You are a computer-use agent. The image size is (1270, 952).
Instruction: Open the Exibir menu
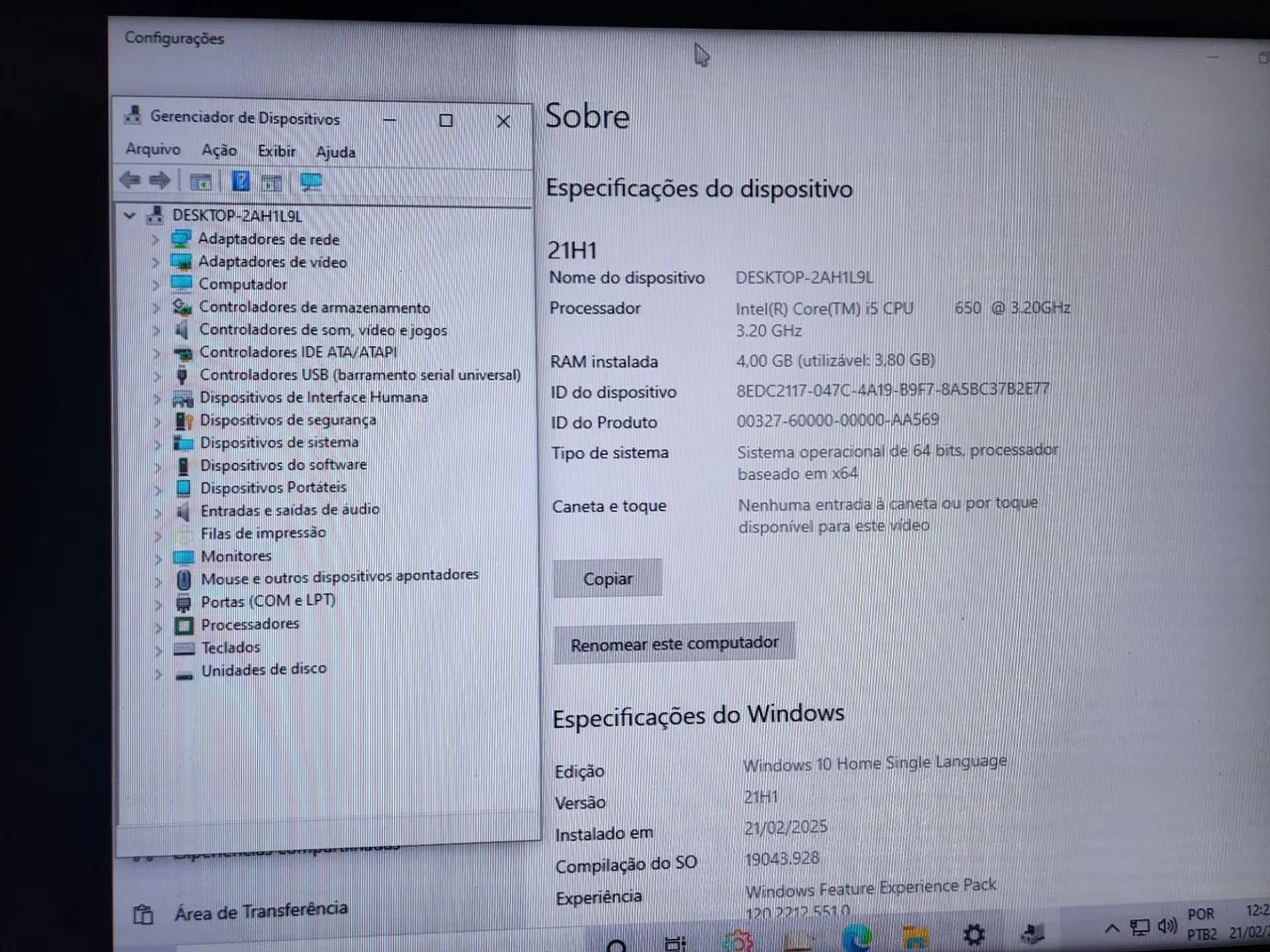coord(277,151)
